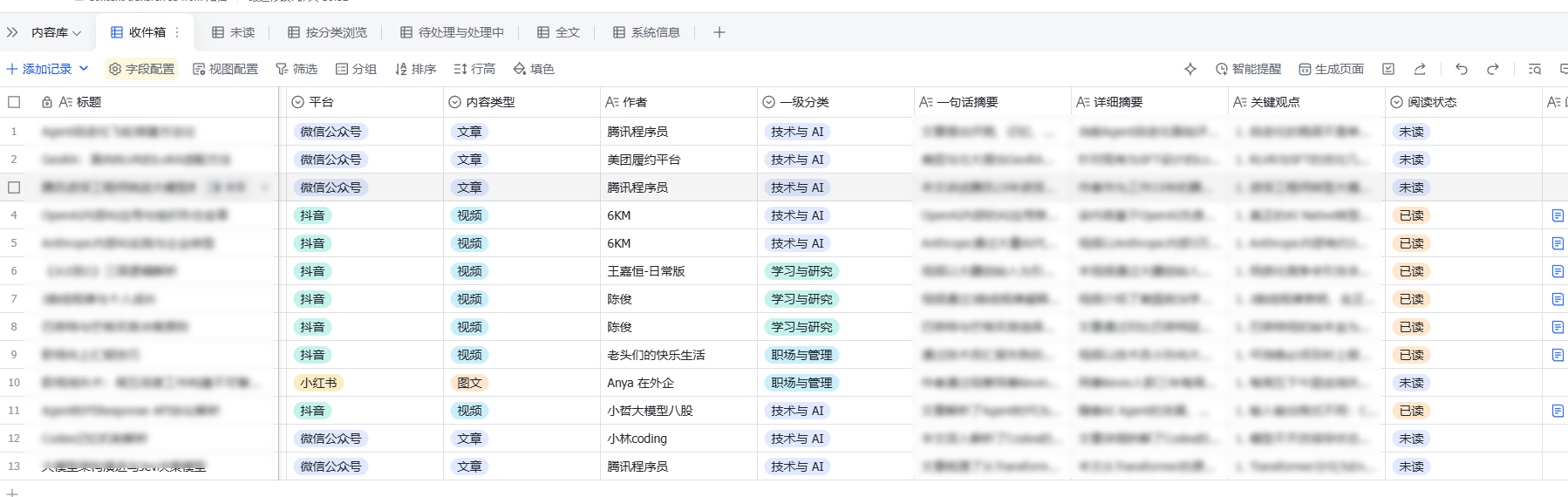Open the 平台 column header menu
Image resolution: width=1568 pixels, height=497 pixels.
coord(365,102)
